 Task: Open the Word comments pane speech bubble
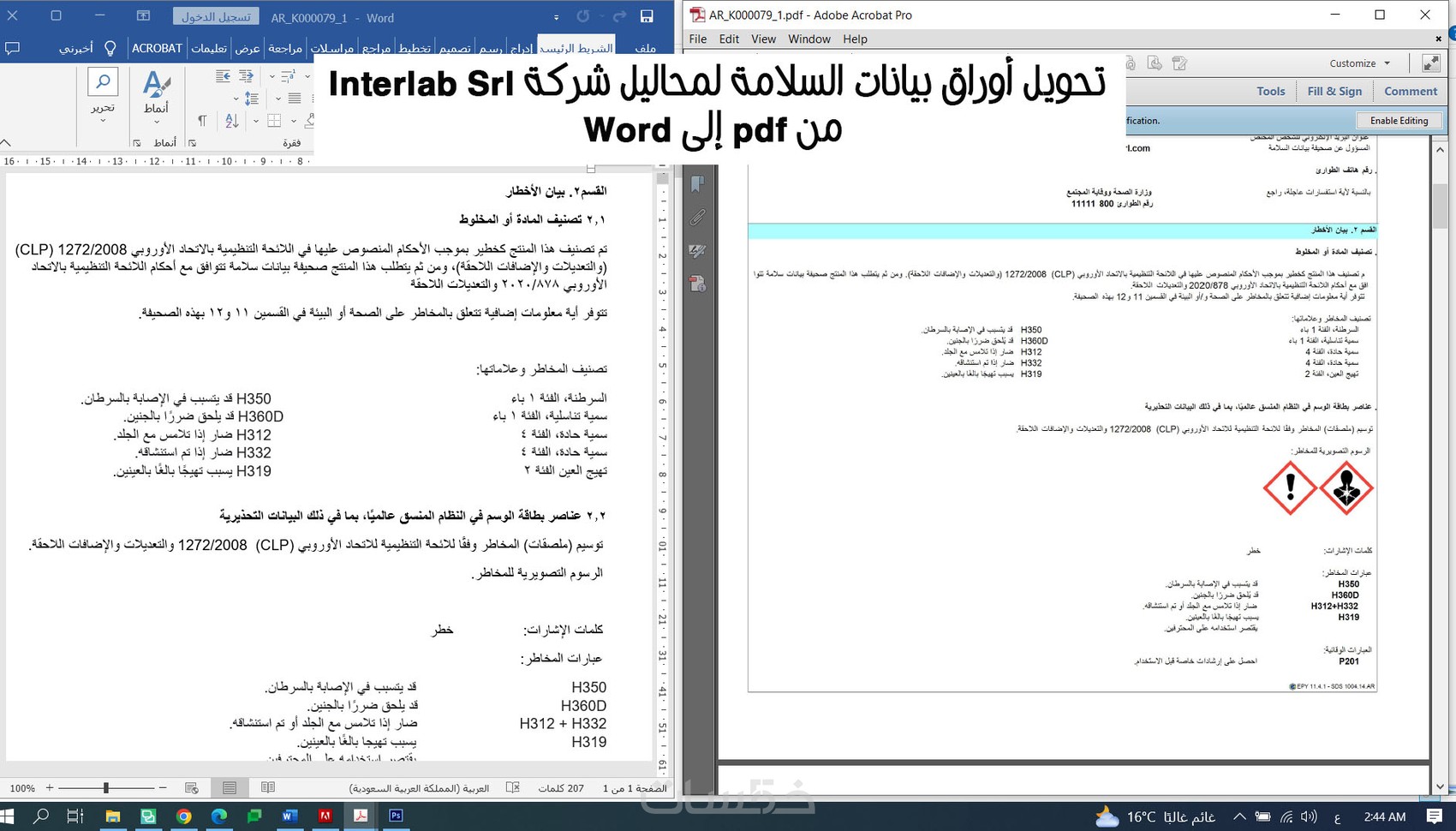tap(12, 48)
